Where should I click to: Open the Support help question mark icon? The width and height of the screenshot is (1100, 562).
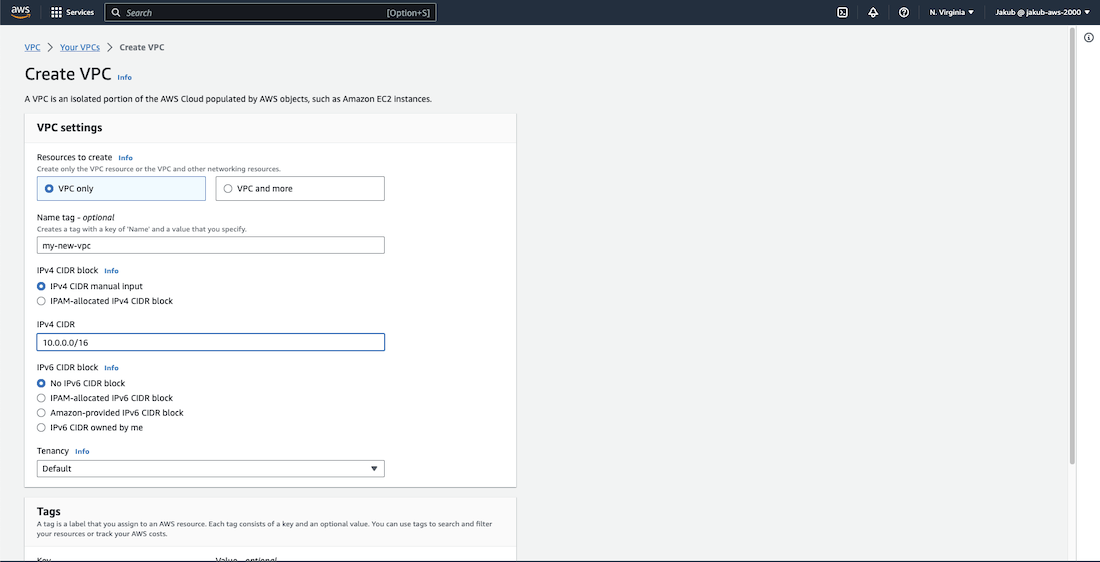pos(904,12)
